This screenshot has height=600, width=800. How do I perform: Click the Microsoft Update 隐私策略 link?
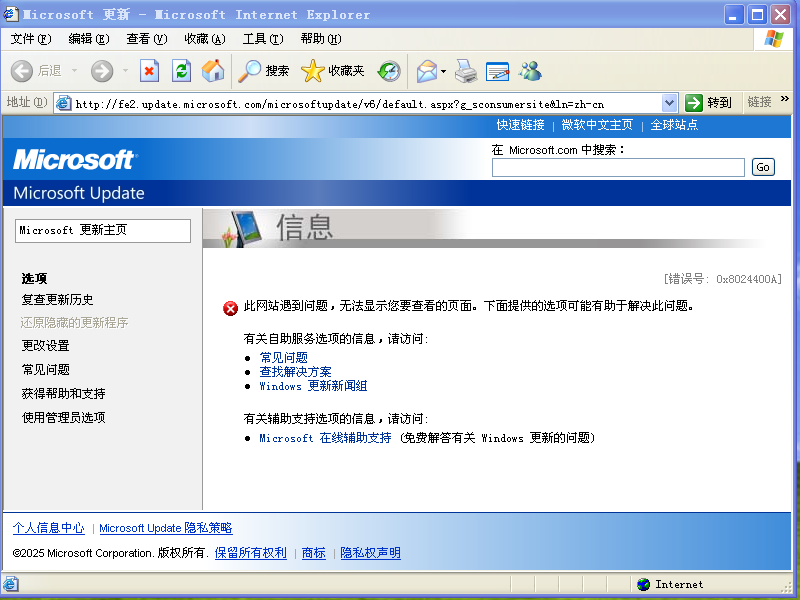(166, 528)
